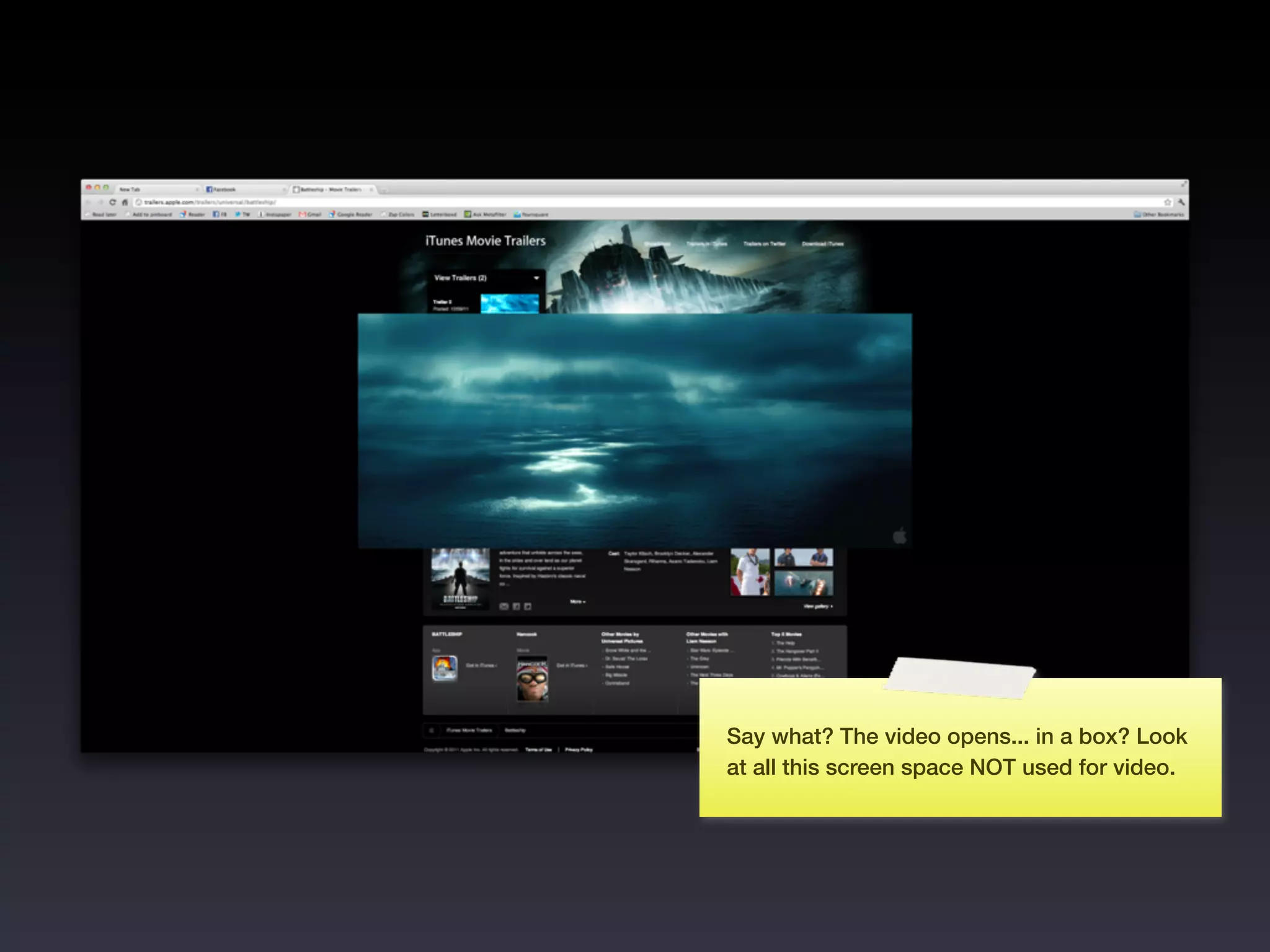Image resolution: width=1270 pixels, height=952 pixels.
Task: Enter fullscreen using the window corner arrows
Action: coord(1184,184)
